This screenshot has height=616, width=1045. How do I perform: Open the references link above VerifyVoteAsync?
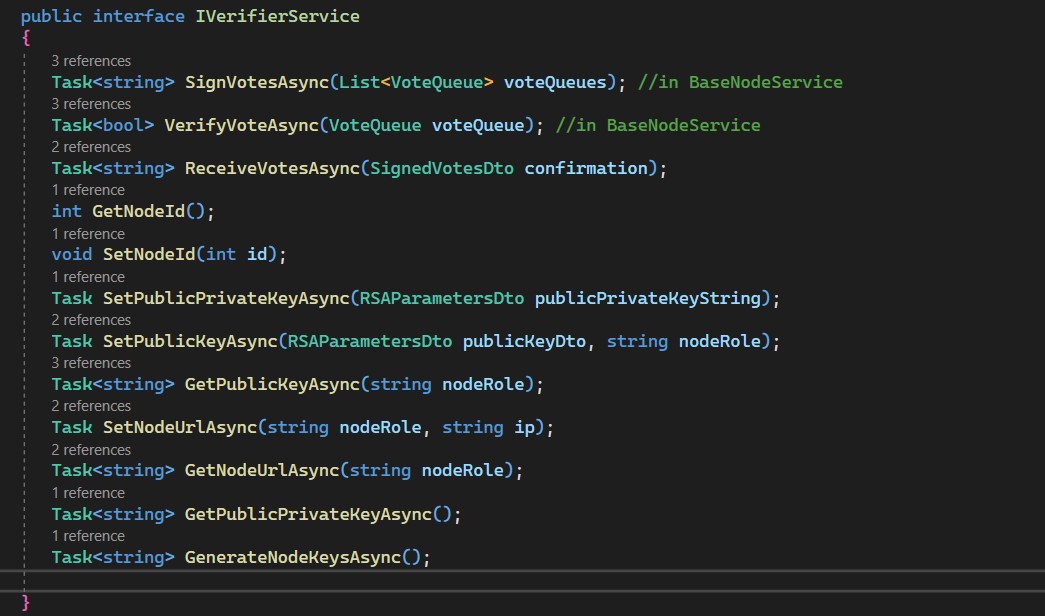91,104
